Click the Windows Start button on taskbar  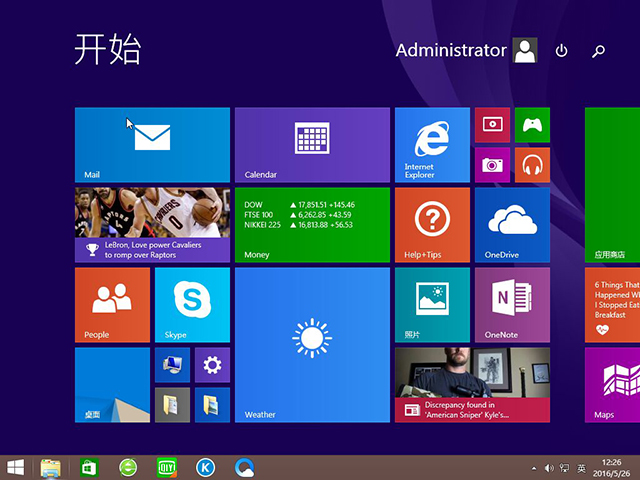click(16, 468)
